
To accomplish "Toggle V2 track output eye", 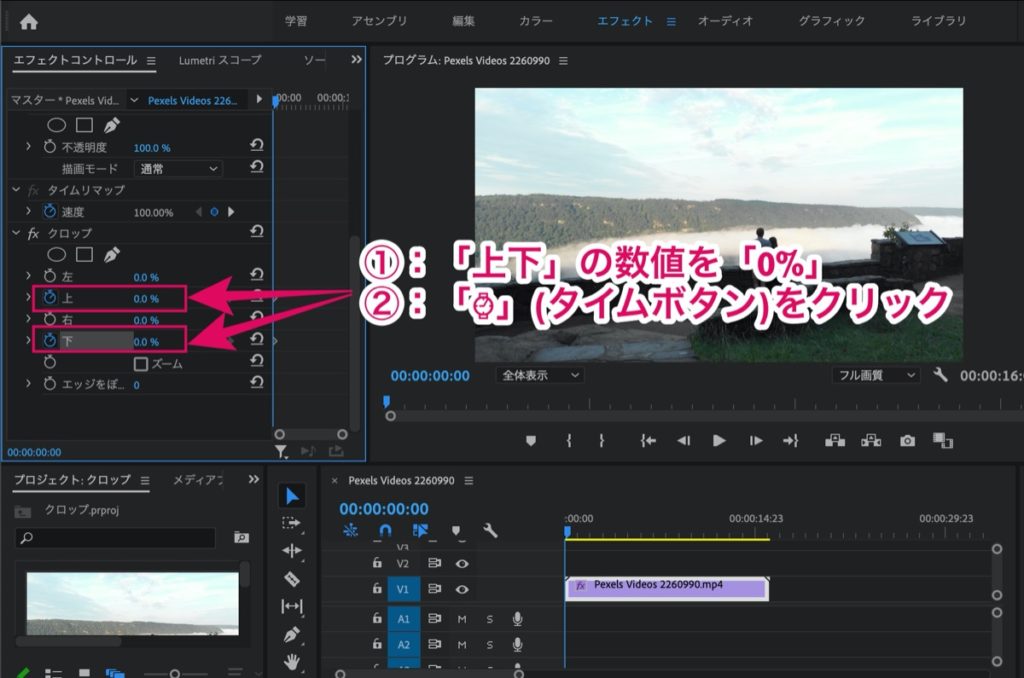I will click(462, 563).
